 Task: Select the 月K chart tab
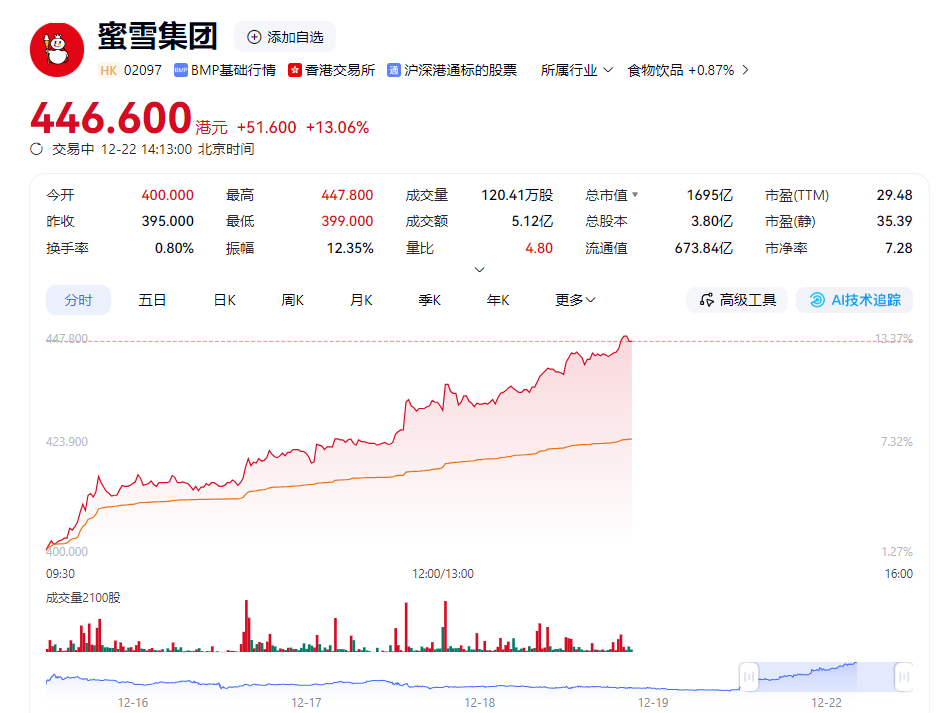coord(361,300)
